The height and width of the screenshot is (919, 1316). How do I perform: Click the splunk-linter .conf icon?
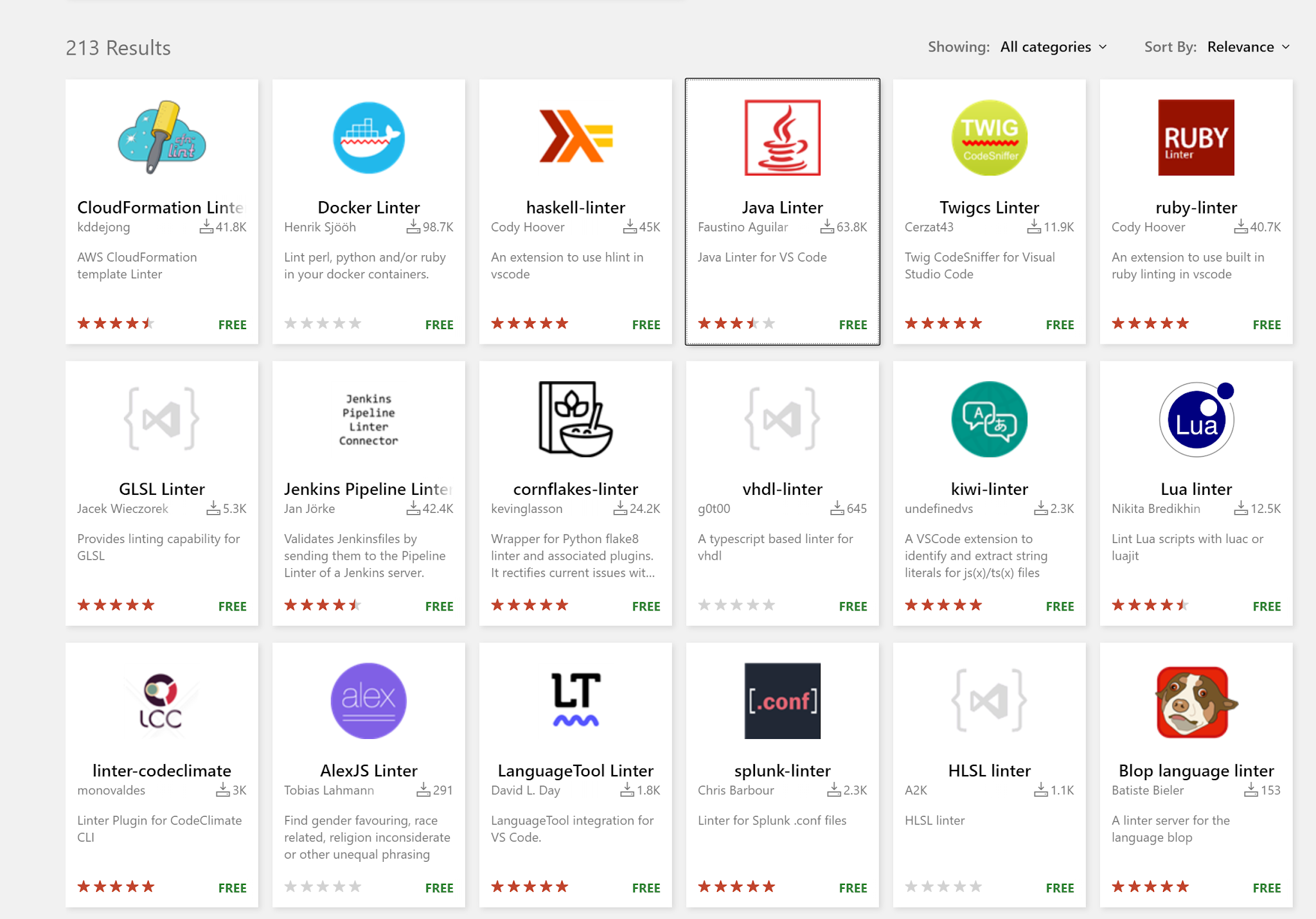782,700
